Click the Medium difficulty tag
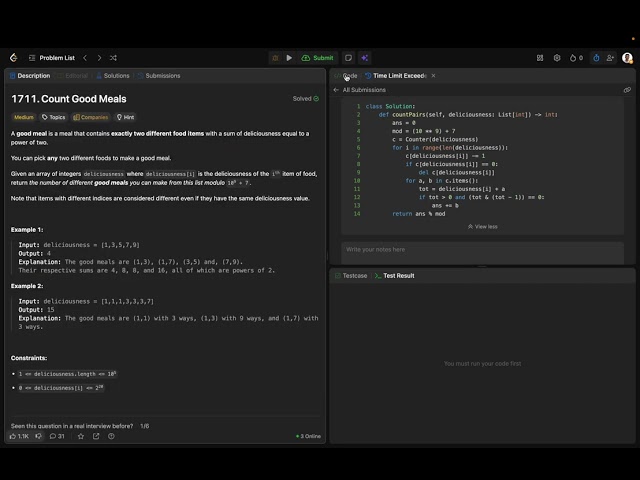The width and height of the screenshot is (640, 480). click(x=24, y=117)
